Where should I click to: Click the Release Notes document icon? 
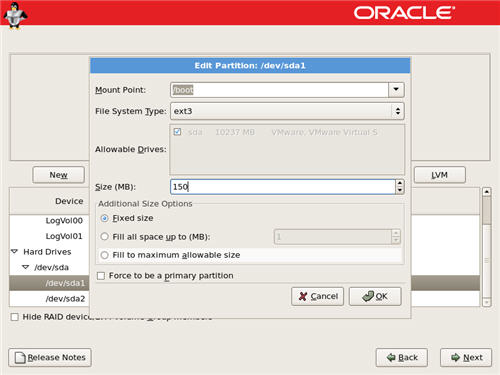[20, 358]
